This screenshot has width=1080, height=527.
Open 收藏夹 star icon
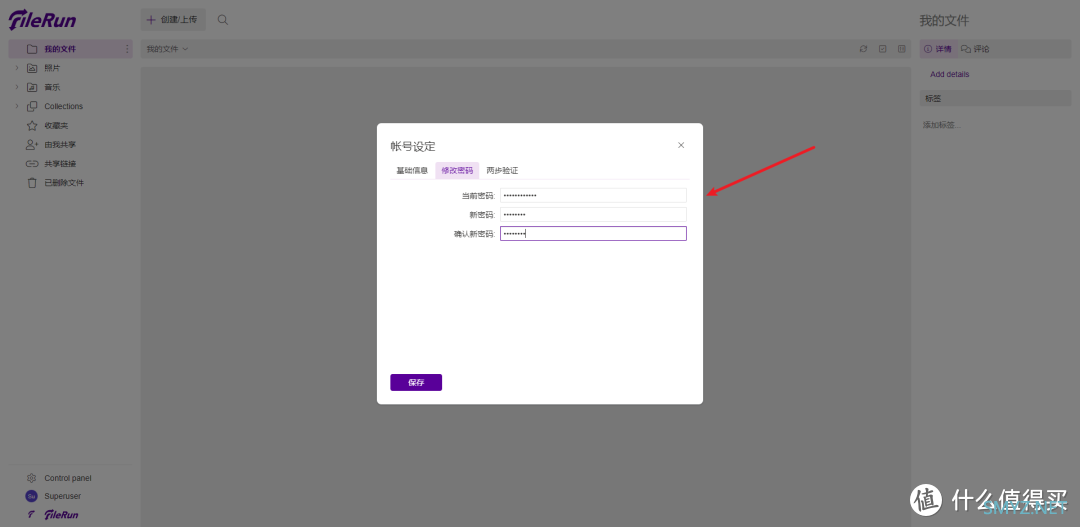(32, 126)
